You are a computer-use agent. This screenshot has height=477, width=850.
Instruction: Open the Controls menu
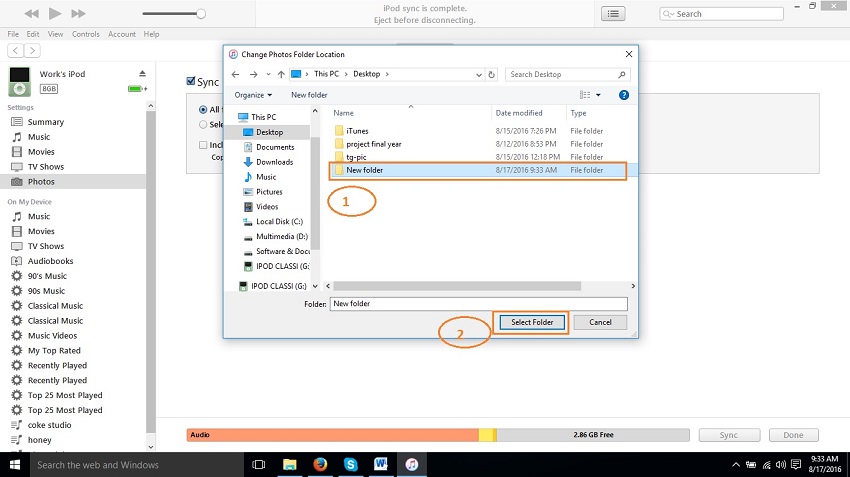tap(85, 34)
